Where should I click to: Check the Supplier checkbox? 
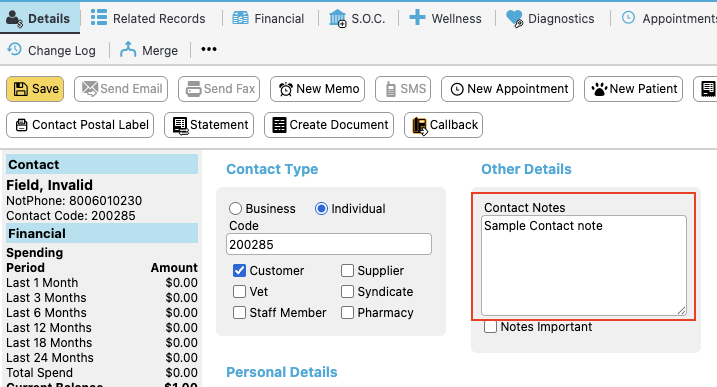[x=347, y=270]
